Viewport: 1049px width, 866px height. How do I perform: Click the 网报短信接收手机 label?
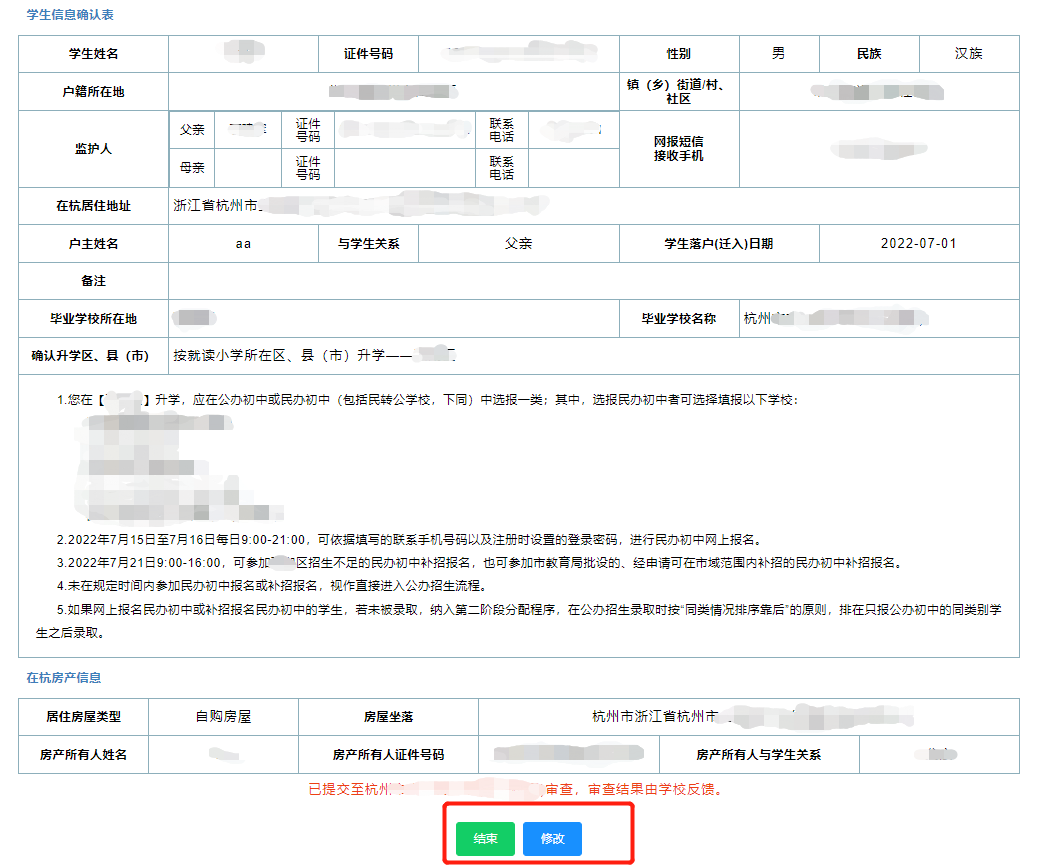pyautogui.click(x=678, y=149)
